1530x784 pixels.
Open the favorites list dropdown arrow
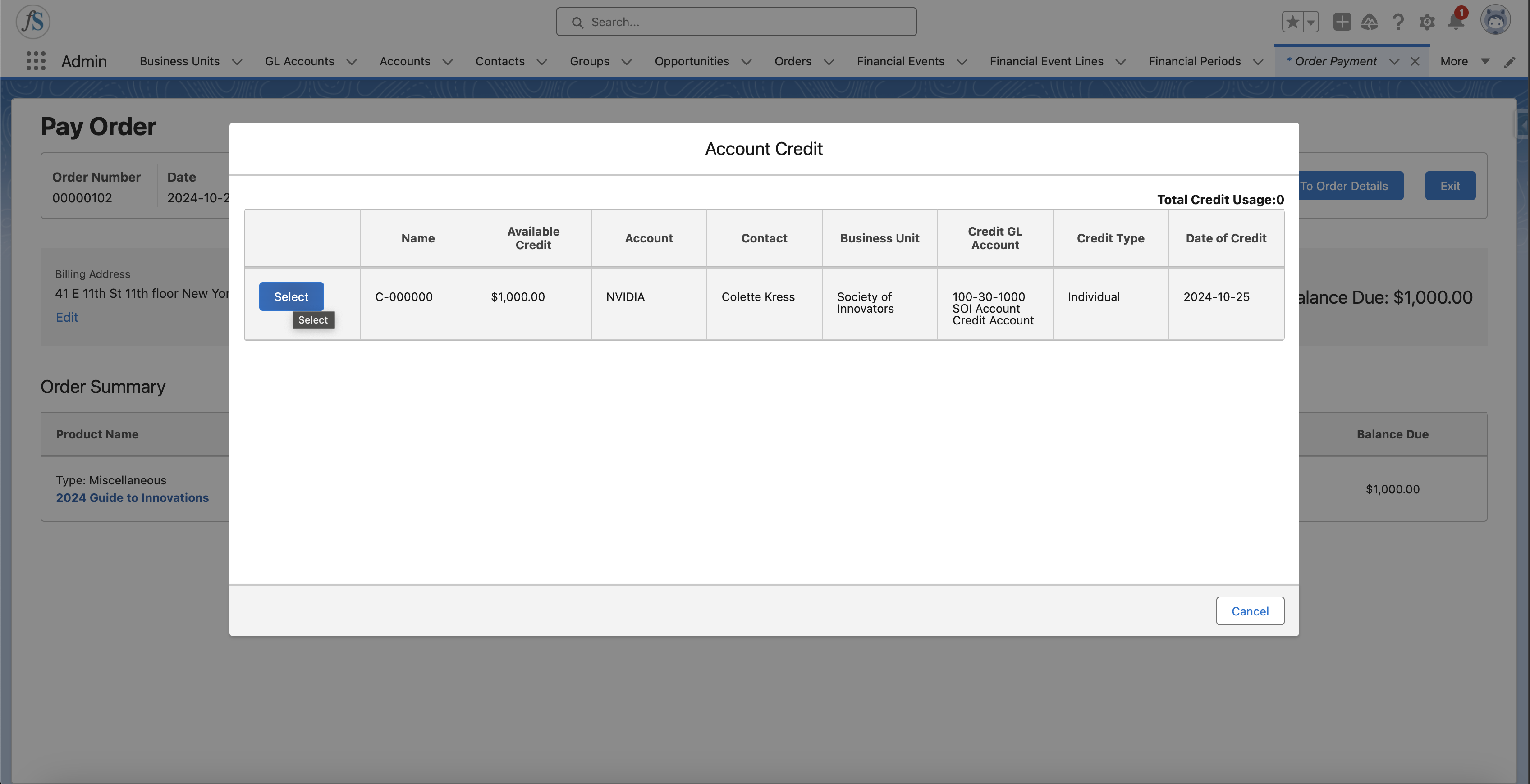coord(1311,22)
